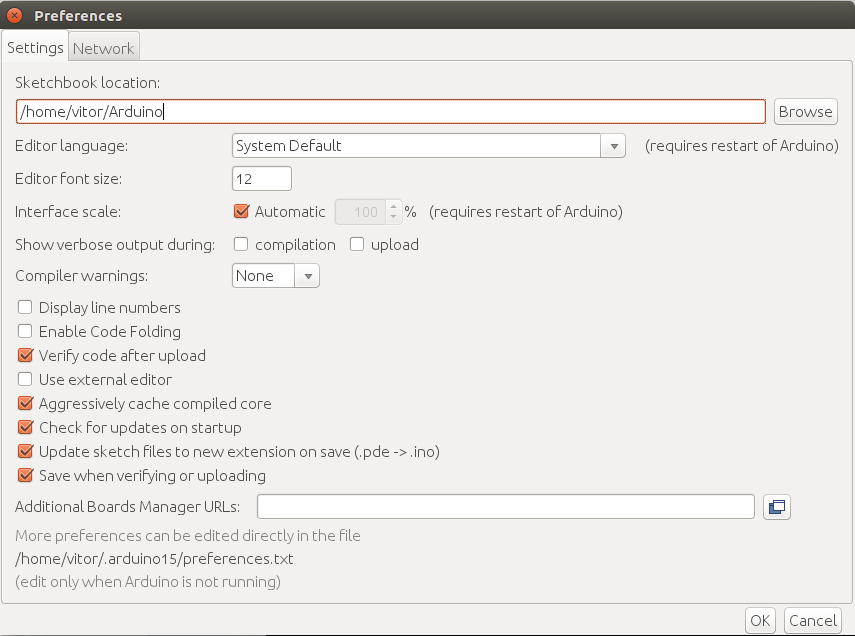Click Browse for sketchbook location
The width and height of the screenshot is (855, 636).
pos(805,112)
